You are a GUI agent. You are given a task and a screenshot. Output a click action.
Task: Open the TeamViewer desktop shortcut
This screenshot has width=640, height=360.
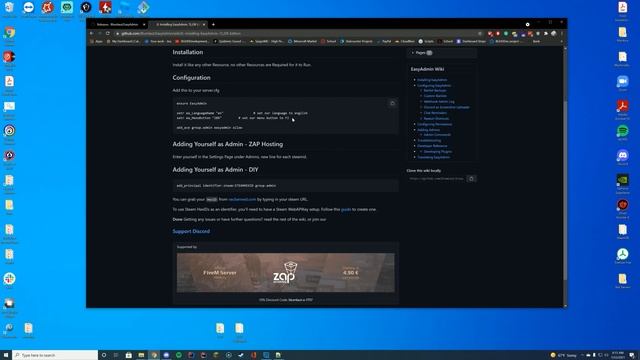point(29,9)
